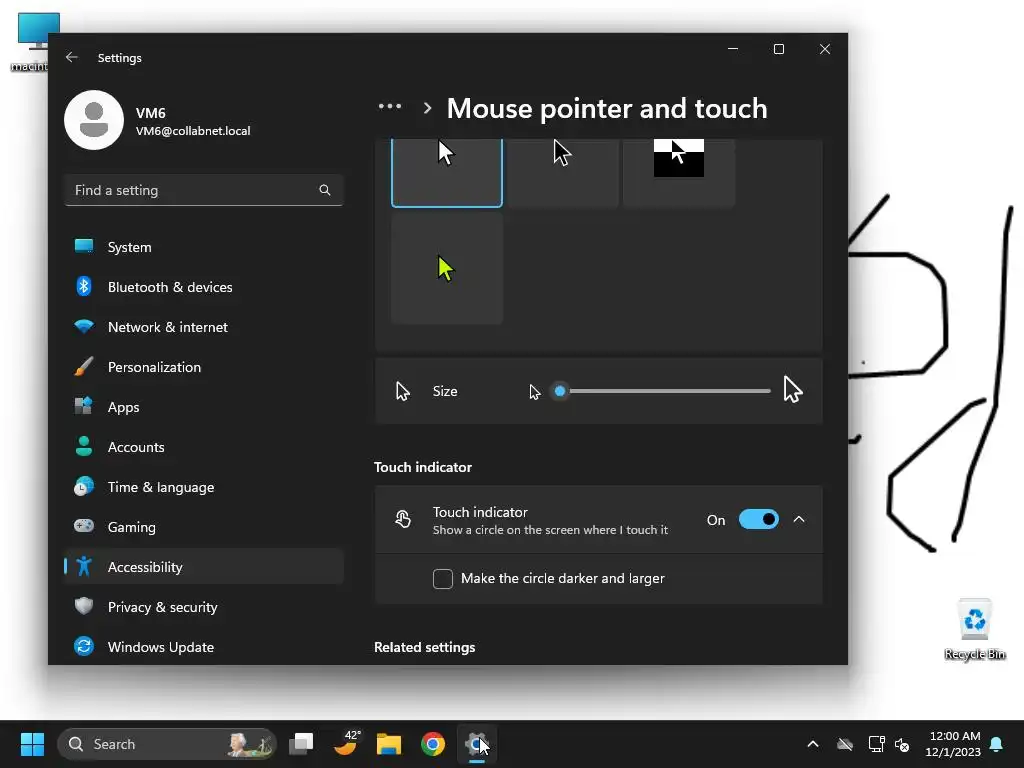The image size is (1024, 768).
Task: Check Make the circle darker and larger
Action: [443, 578]
